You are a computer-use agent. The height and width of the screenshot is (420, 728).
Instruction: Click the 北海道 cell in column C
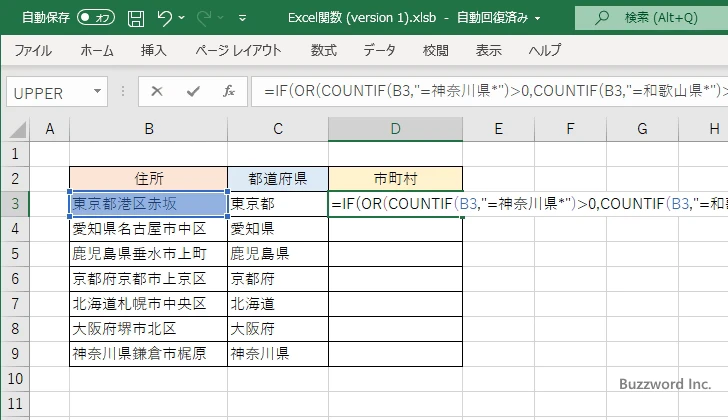(x=278, y=304)
